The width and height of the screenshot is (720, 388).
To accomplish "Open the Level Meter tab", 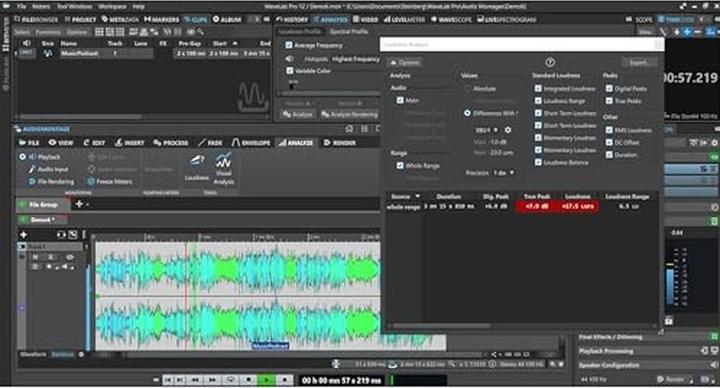I will [x=405, y=19].
